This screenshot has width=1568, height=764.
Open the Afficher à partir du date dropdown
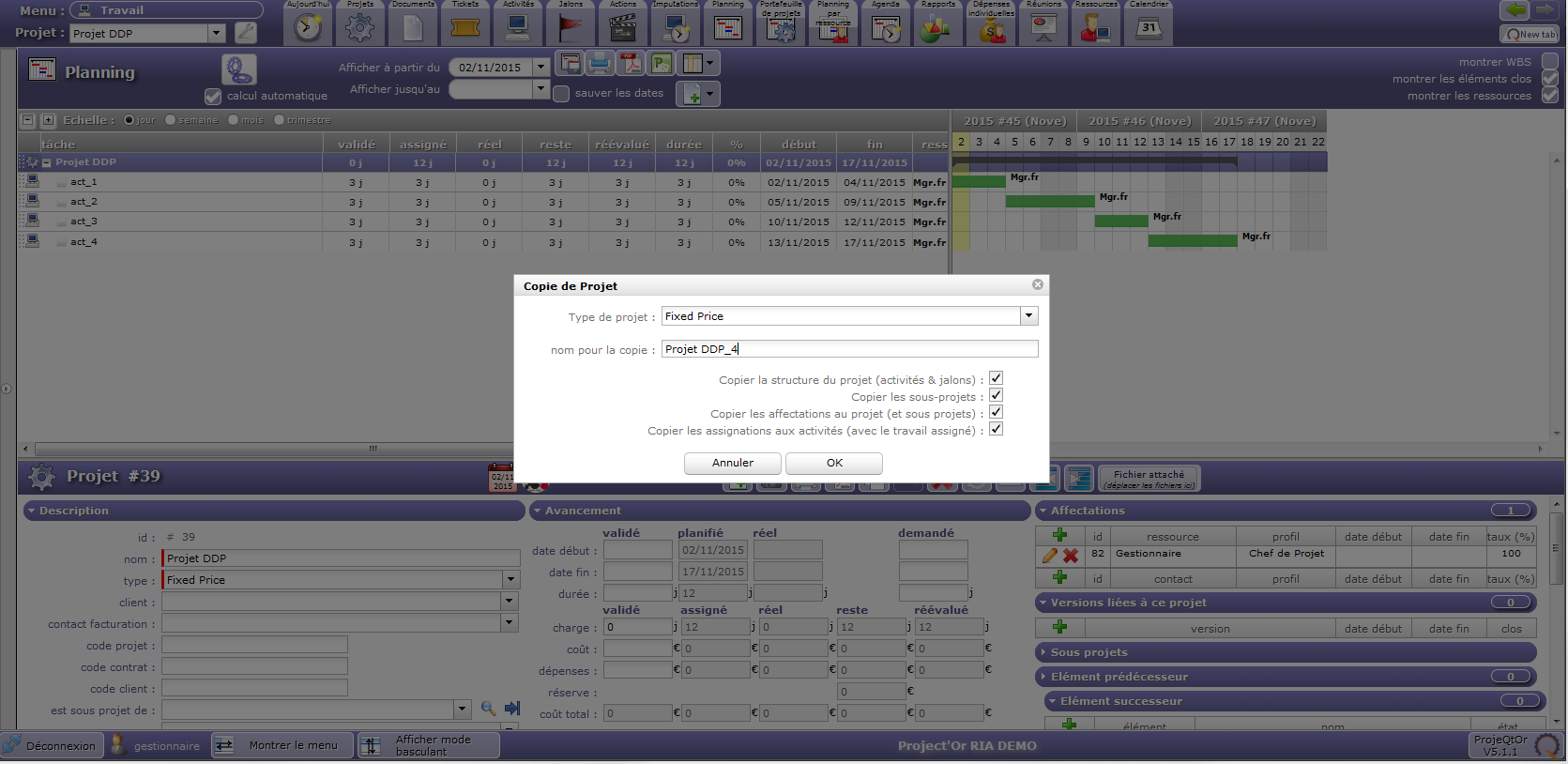tap(540, 68)
